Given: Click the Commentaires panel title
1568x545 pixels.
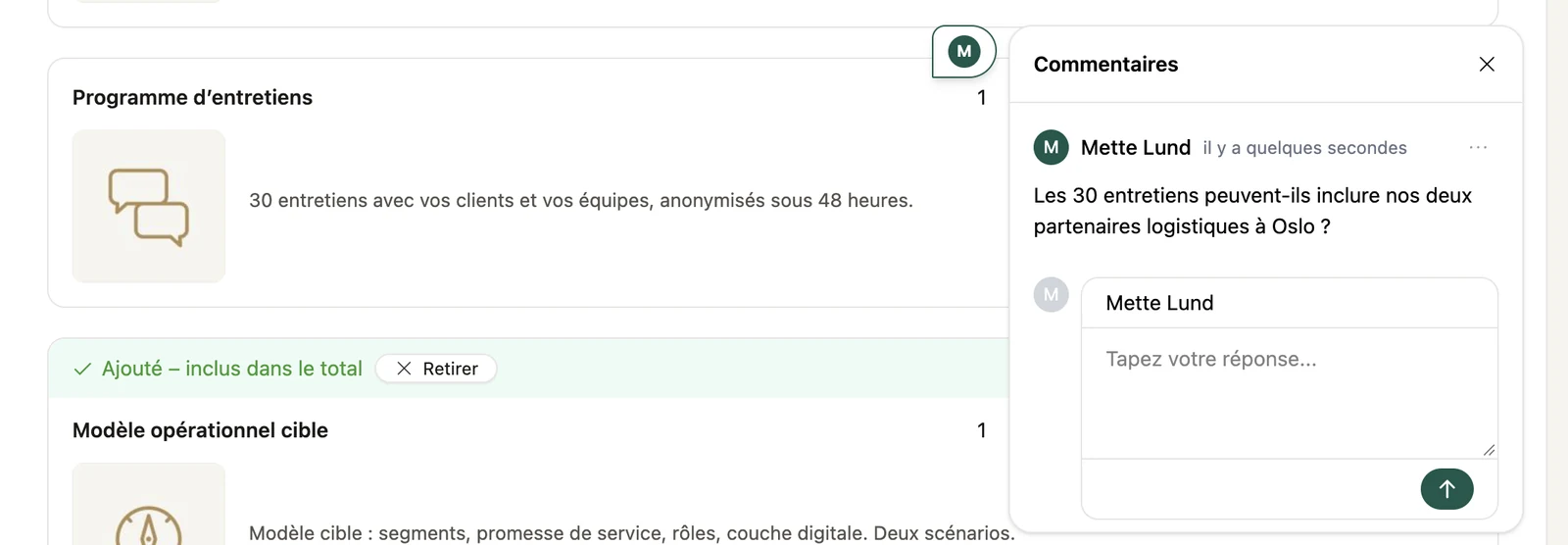Looking at the screenshot, I should pos(1105,64).
